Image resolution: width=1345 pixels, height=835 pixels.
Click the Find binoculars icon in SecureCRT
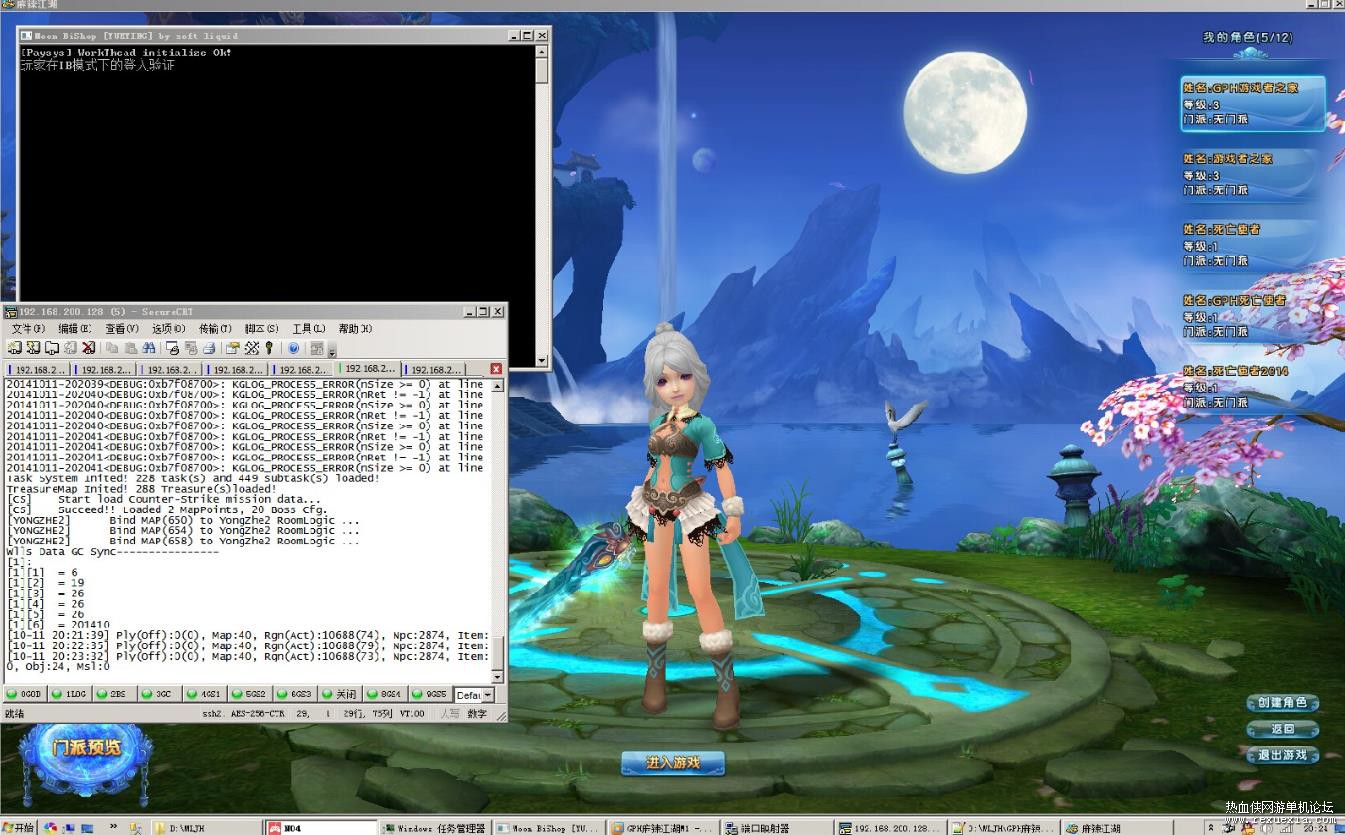[148, 348]
